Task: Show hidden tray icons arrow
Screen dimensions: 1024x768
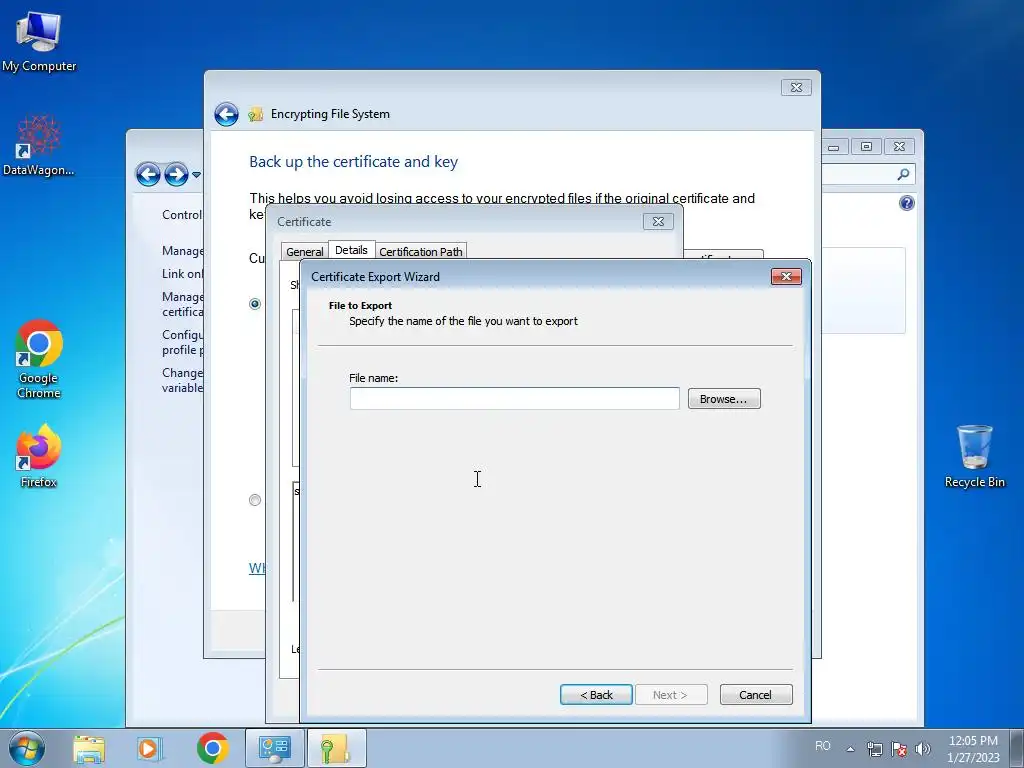Action: (x=850, y=749)
